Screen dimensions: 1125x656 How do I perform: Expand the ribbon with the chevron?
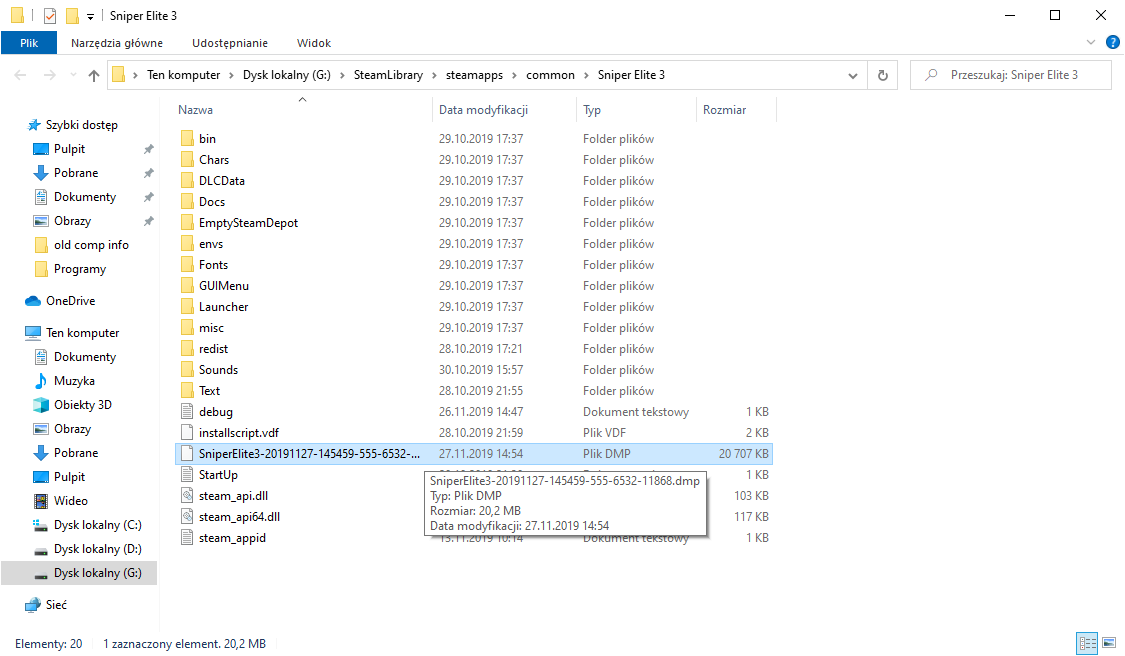(1091, 42)
